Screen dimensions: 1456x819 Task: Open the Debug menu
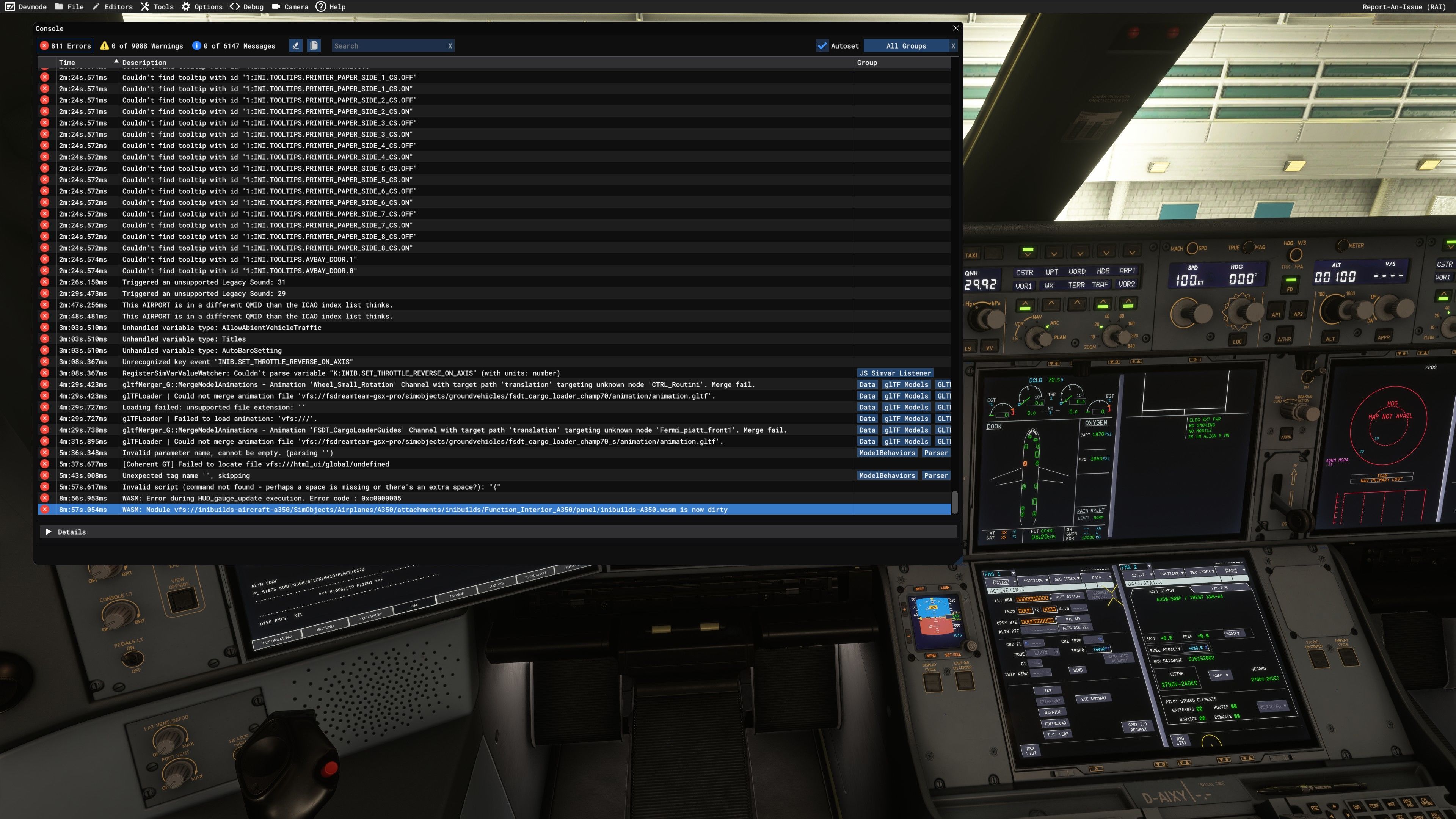pyautogui.click(x=247, y=7)
